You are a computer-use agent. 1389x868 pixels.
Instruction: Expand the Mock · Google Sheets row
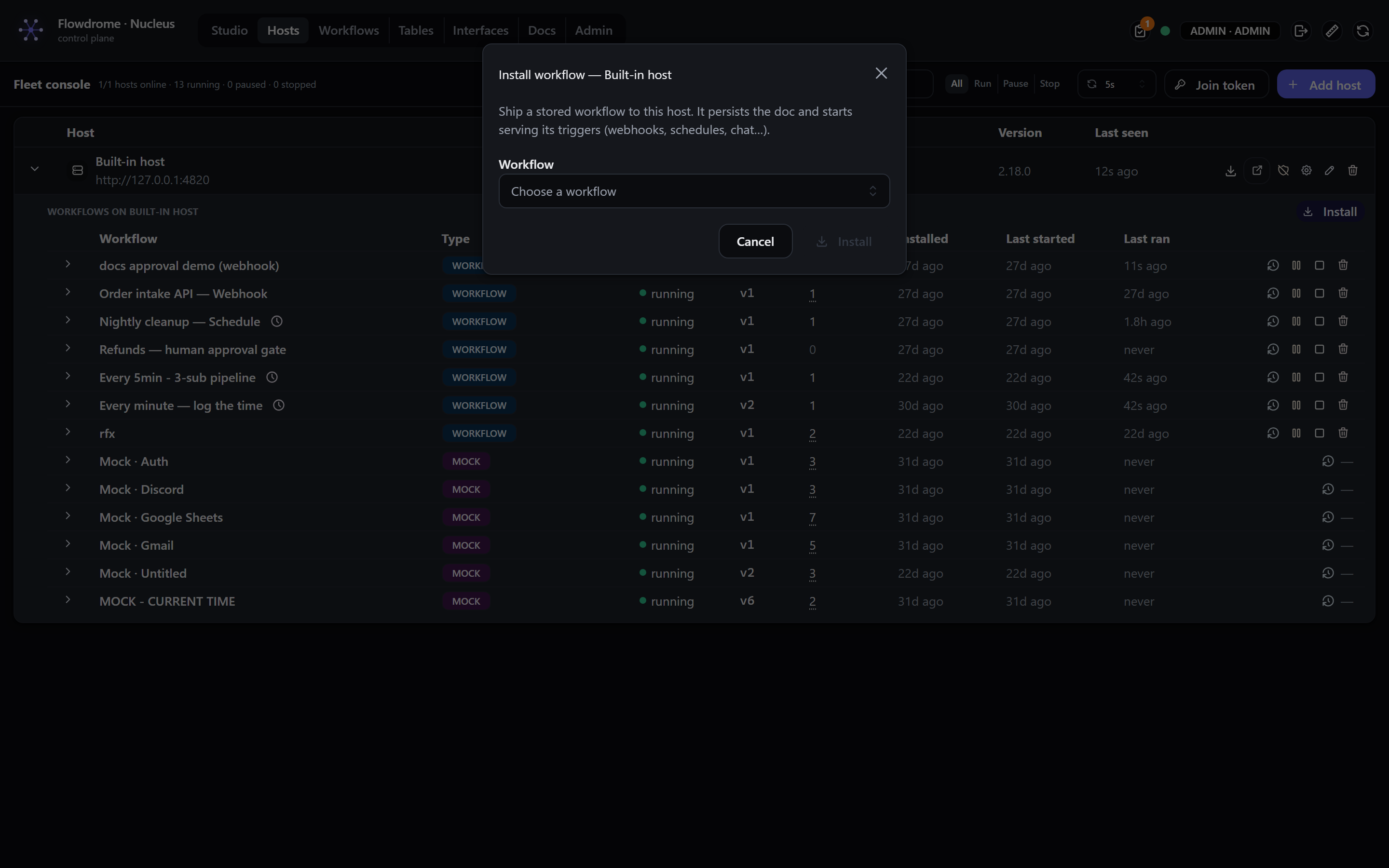(x=68, y=516)
